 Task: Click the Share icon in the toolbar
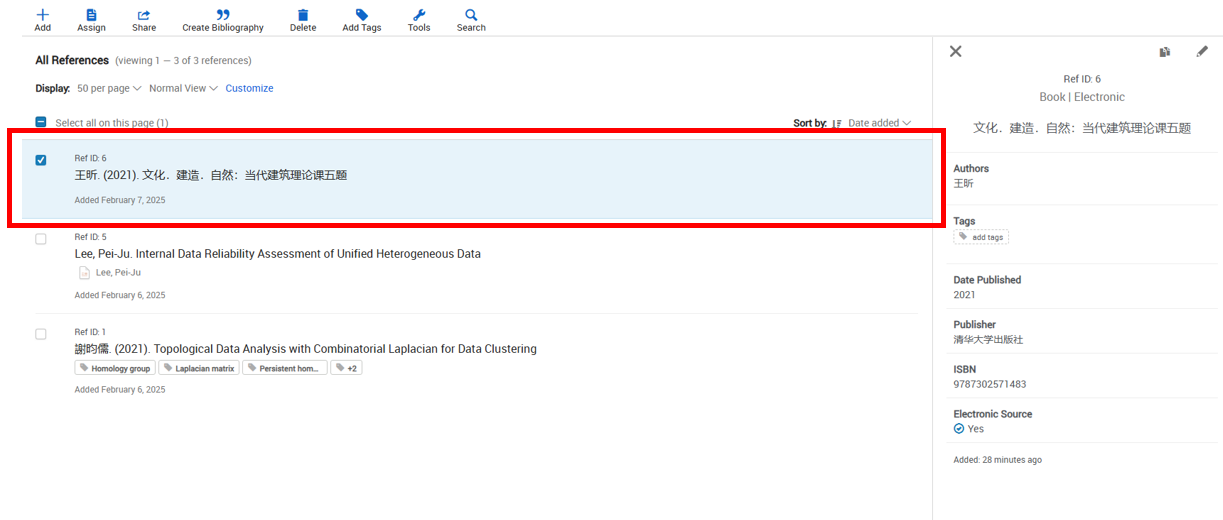click(x=144, y=15)
